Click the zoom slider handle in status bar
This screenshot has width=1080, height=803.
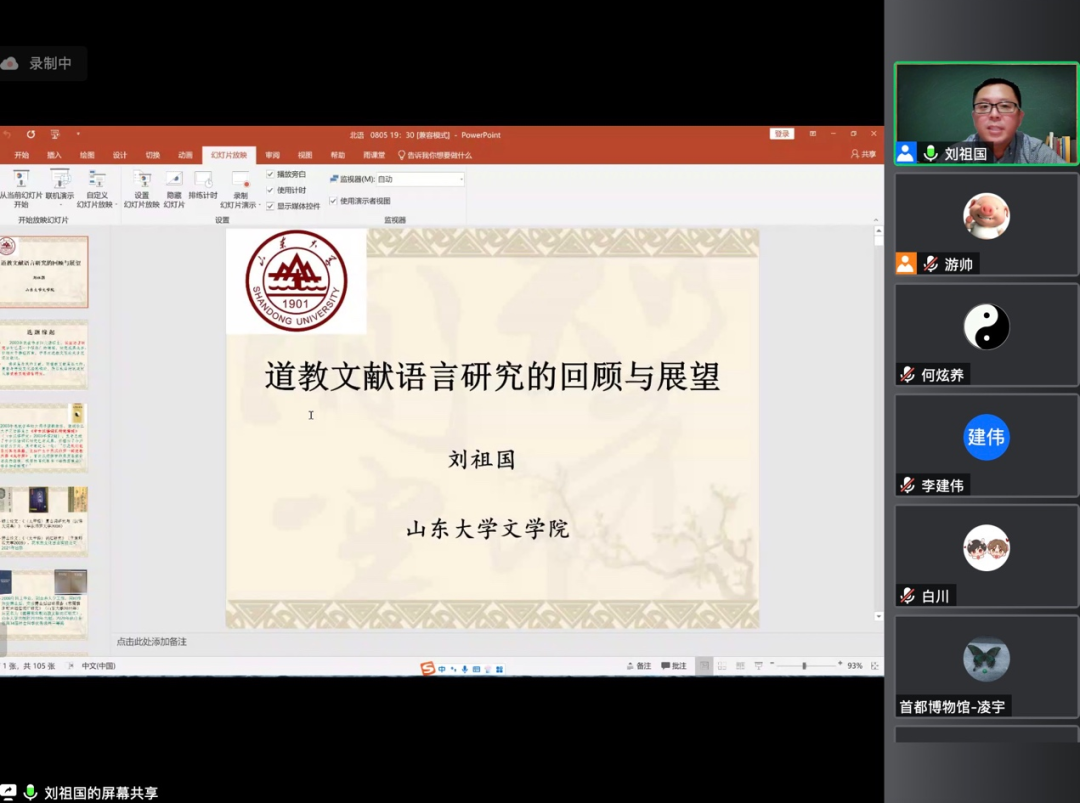click(x=804, y=666)
